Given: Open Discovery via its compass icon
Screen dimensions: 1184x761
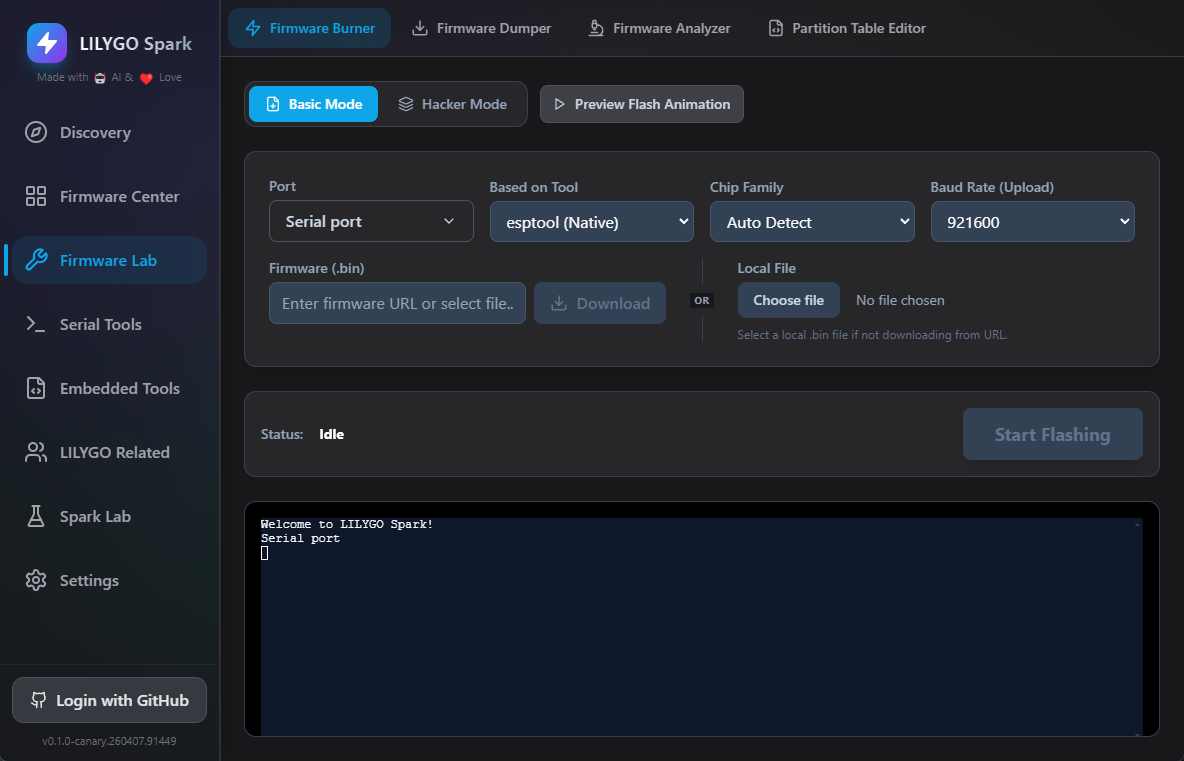Looking at the screenshot, I should (36, 133).
